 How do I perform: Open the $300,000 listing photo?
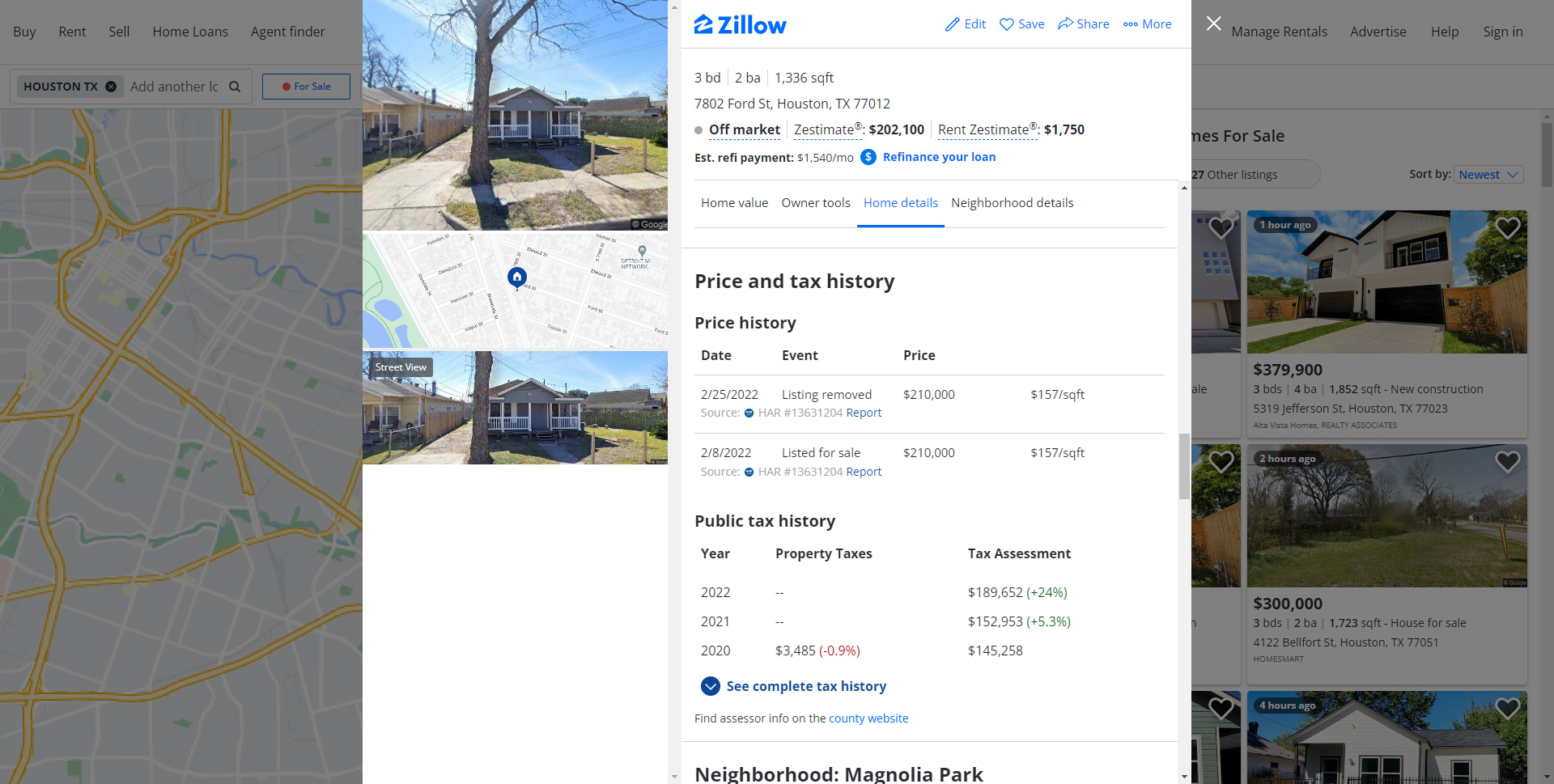click(1386, 515)
